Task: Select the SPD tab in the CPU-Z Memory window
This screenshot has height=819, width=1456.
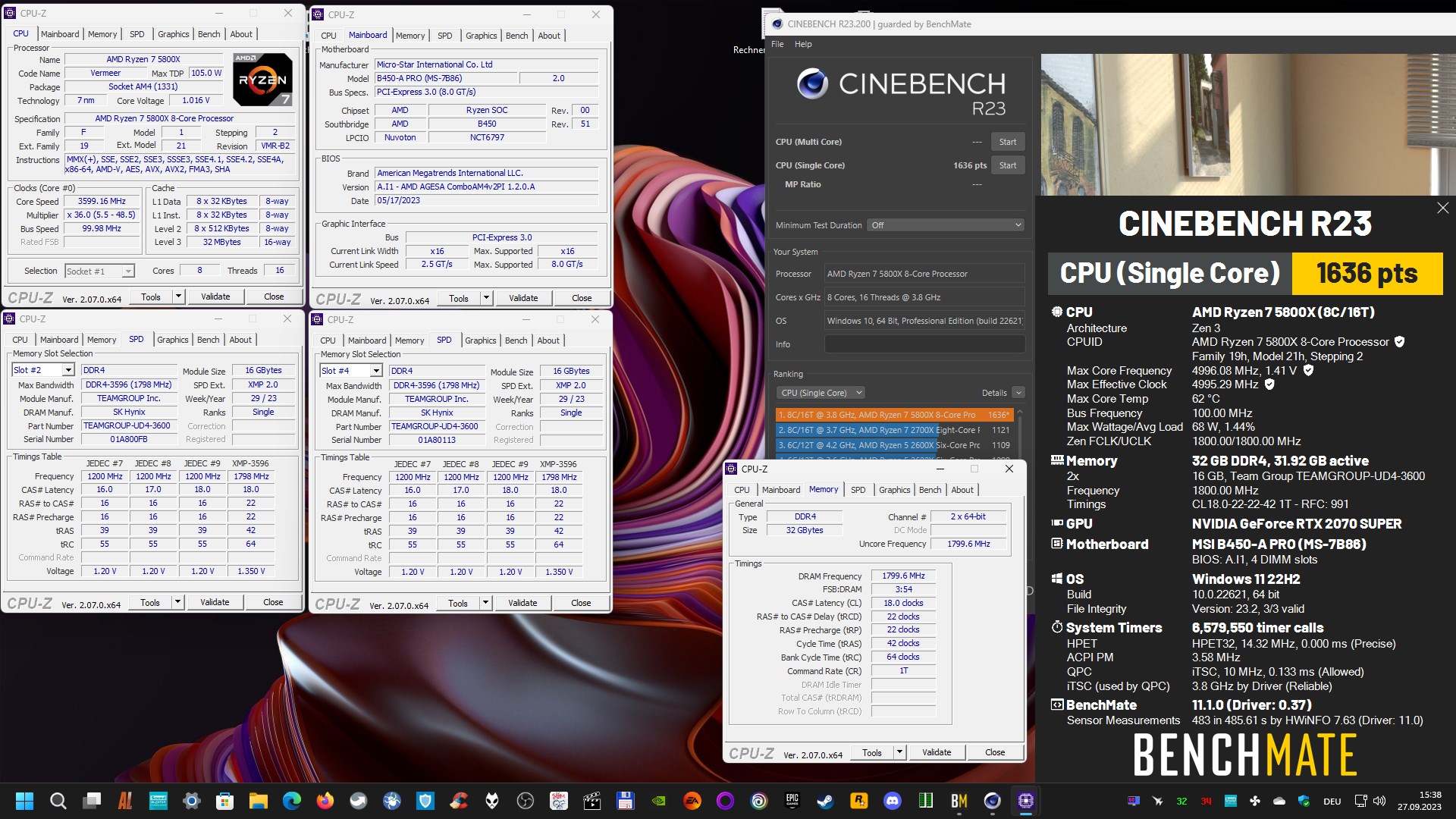Action: 858,490
